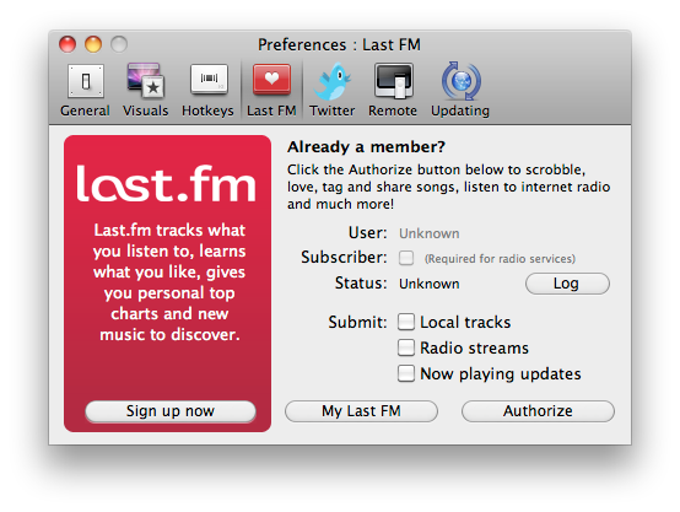
Task: Click Sign up now button
Action: 170,411
